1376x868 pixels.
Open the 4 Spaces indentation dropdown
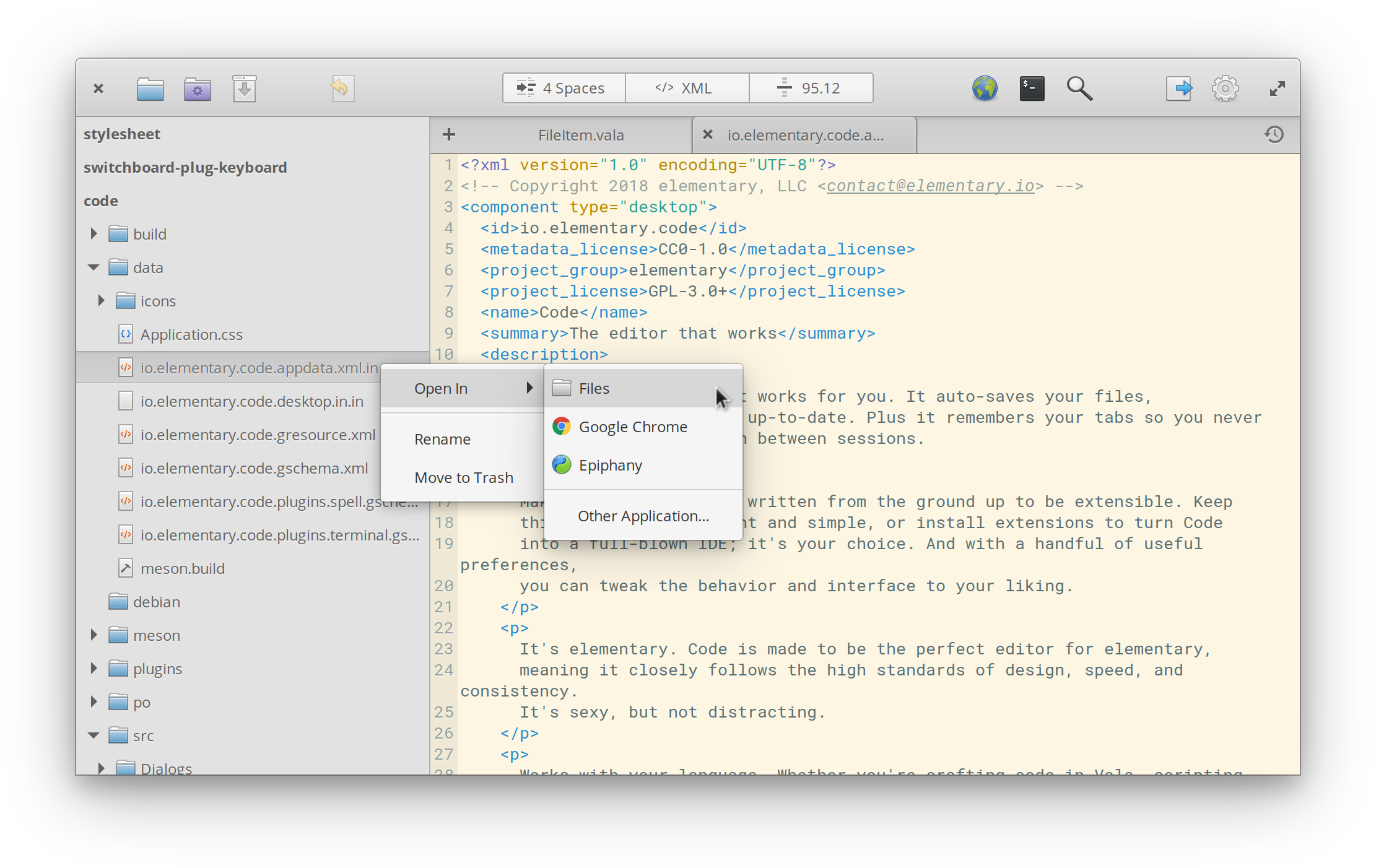[x=563, y=88]
